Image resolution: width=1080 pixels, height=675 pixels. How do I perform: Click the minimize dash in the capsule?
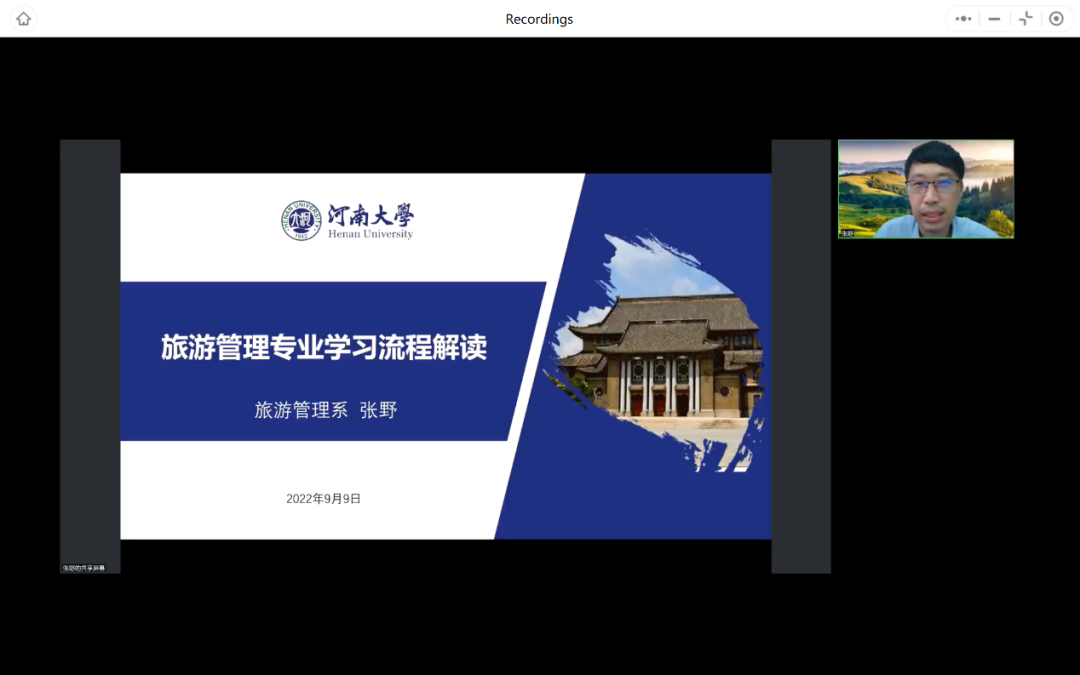pyautogui.click(x=994, y=19)
